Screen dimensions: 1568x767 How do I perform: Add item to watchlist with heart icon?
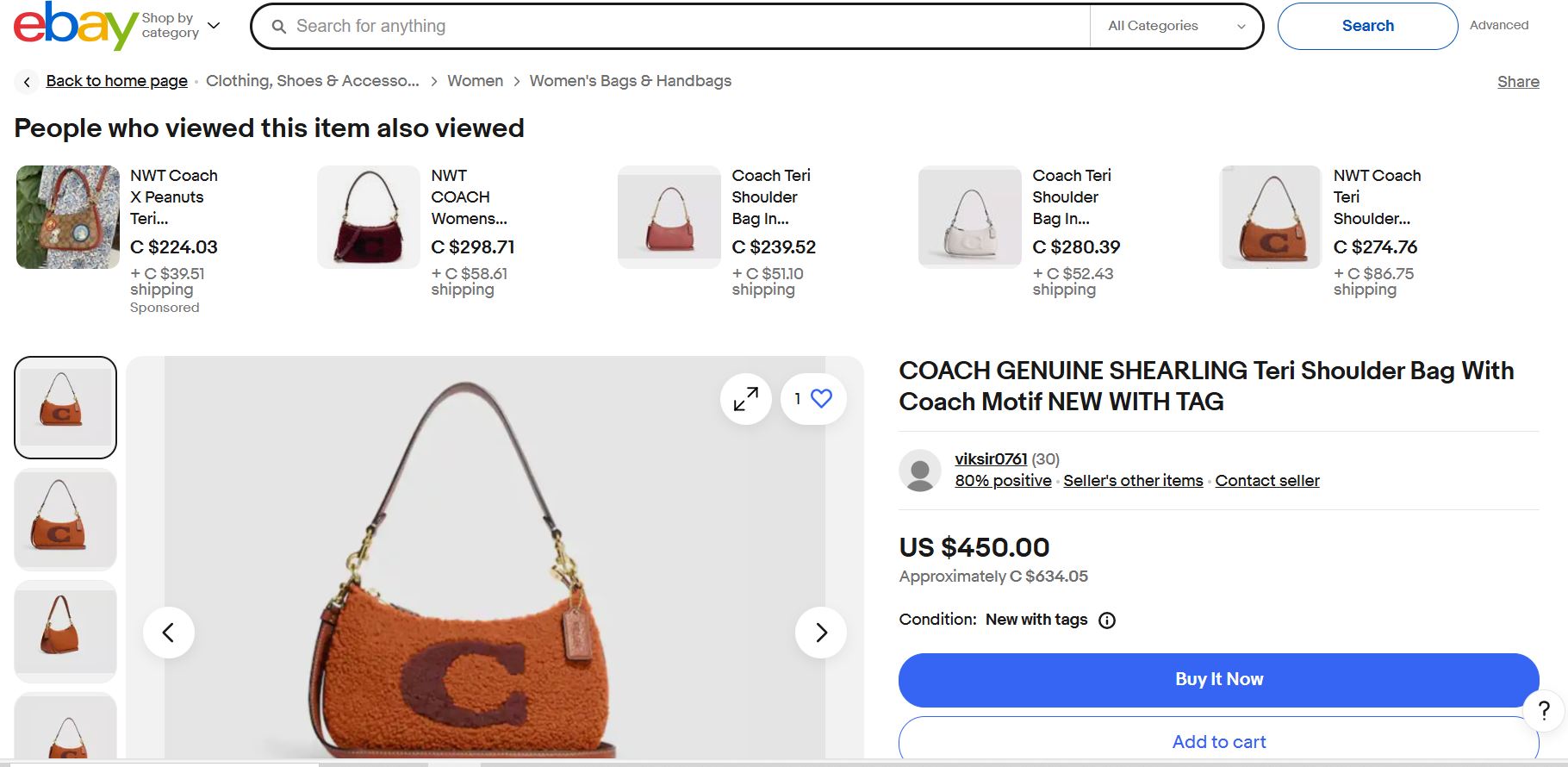(821, 399)
